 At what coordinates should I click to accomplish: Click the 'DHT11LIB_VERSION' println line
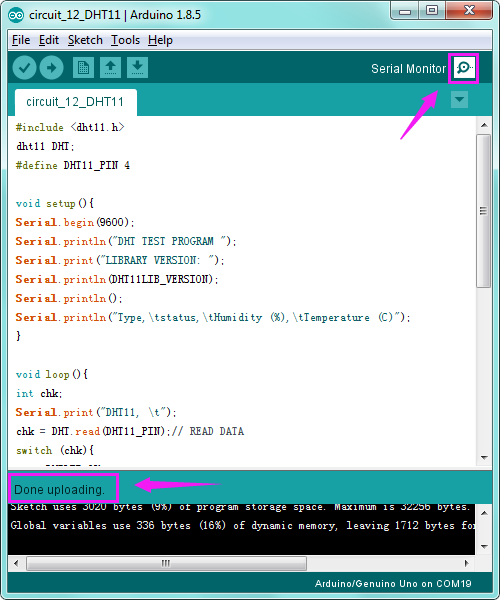click(x=117, y=279)
